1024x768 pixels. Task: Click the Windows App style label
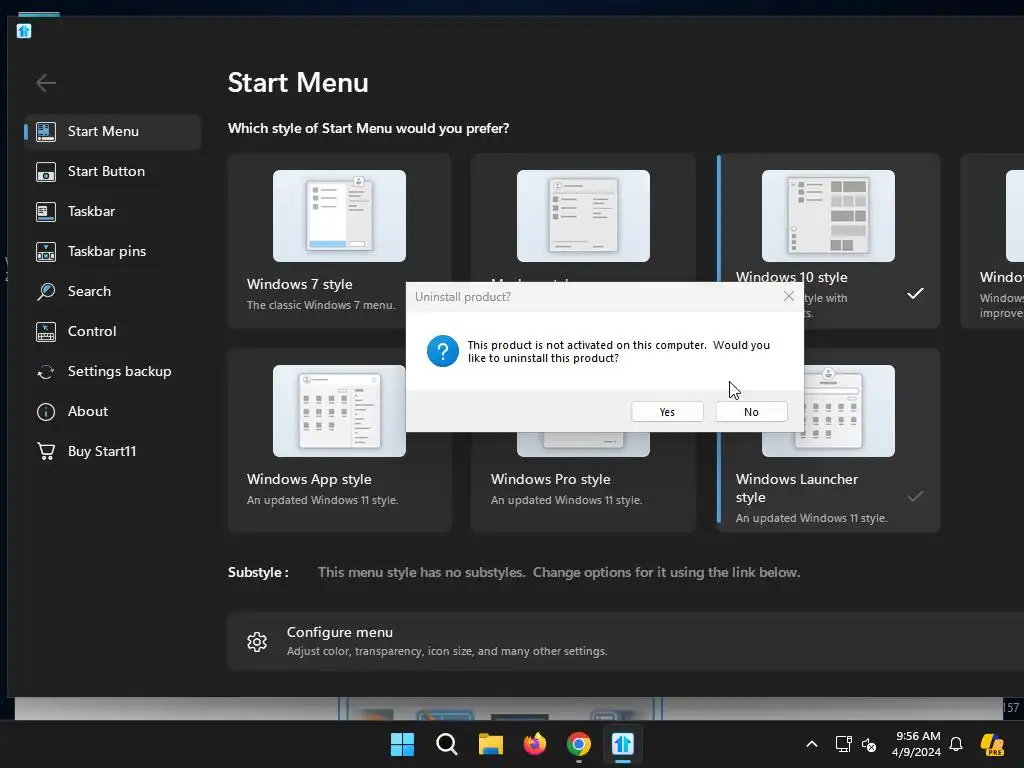tap(309, 479)
